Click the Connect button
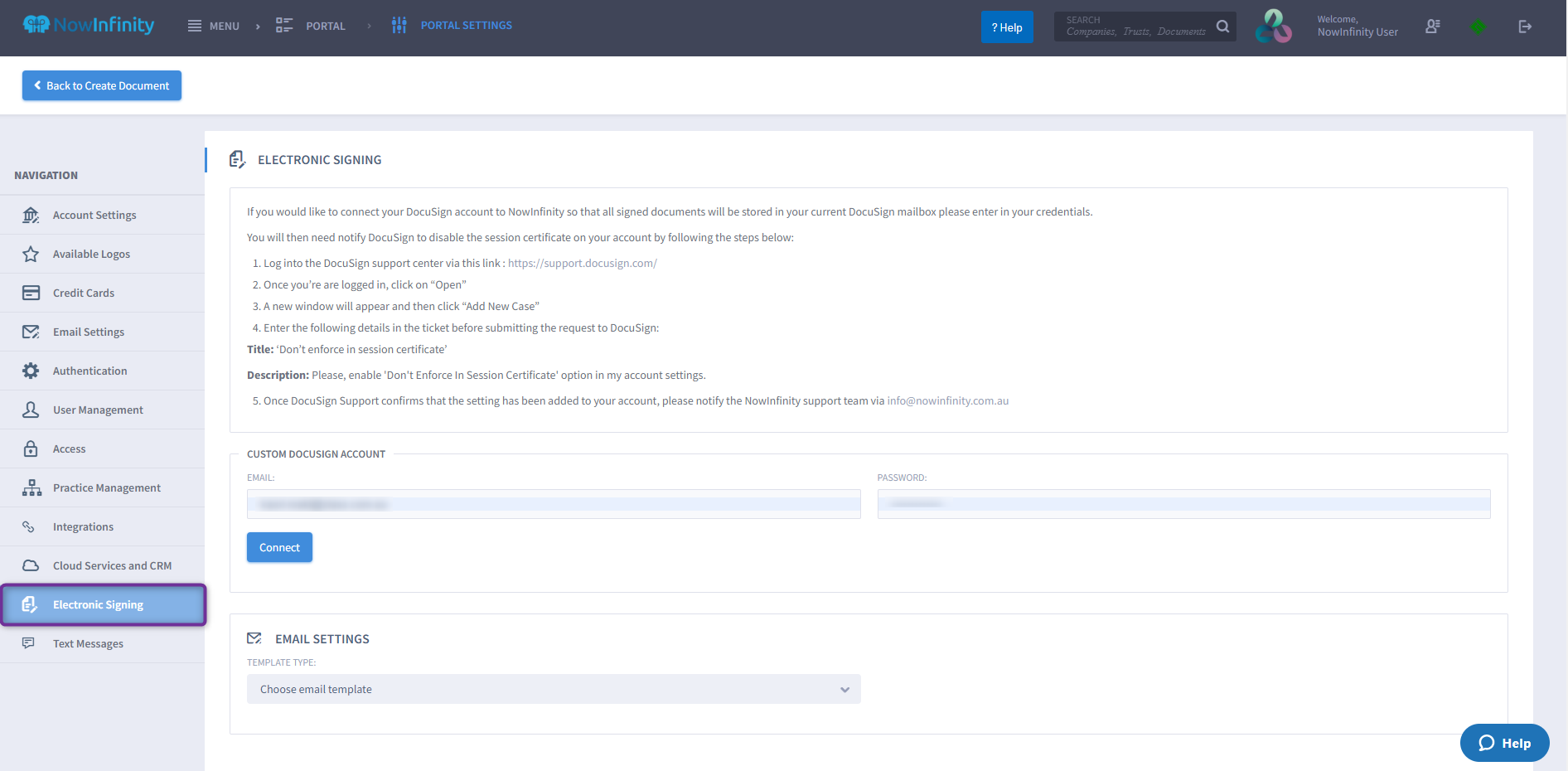 (x=279, y=547)
